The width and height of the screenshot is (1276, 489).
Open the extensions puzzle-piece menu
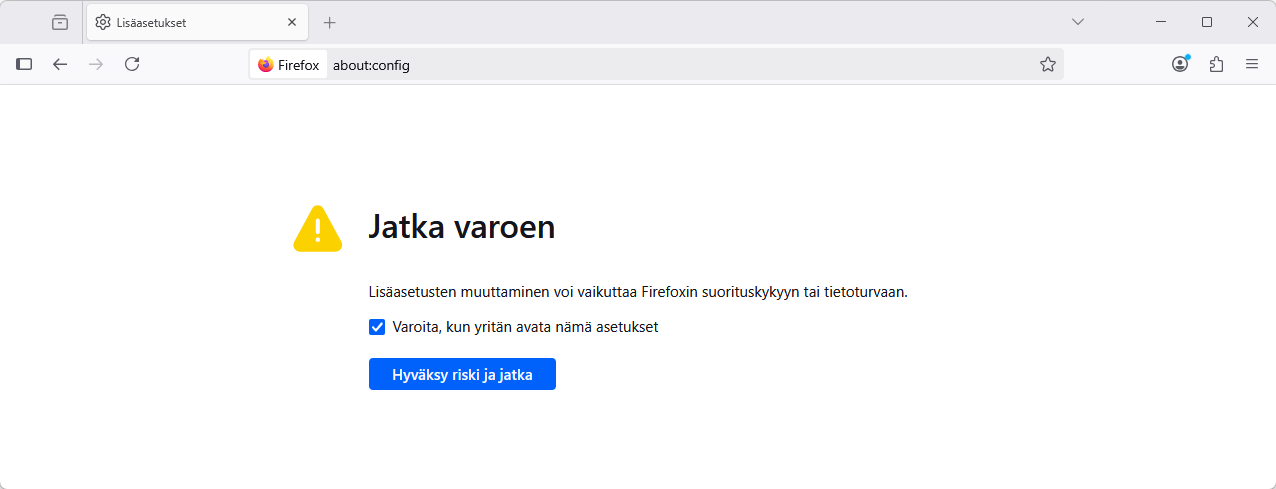(x=1216, y=64)
